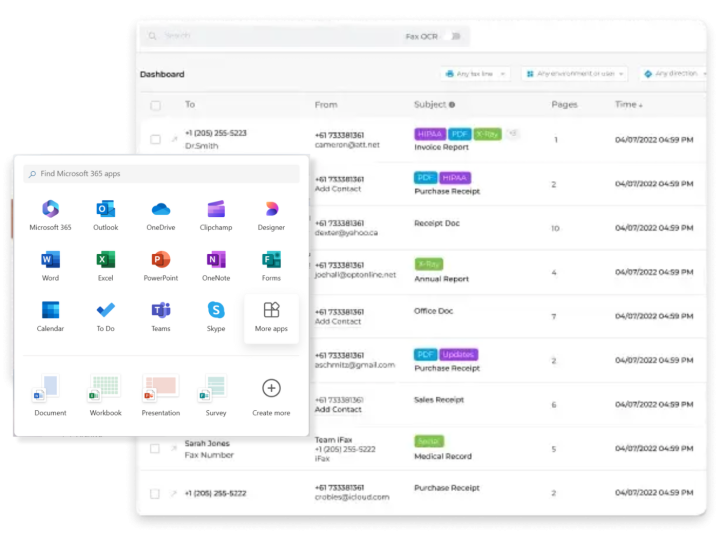Open Clipchamp video editor
Image resolution: width=720 pixels, height=546 pixels.
[x=216, y=210]
